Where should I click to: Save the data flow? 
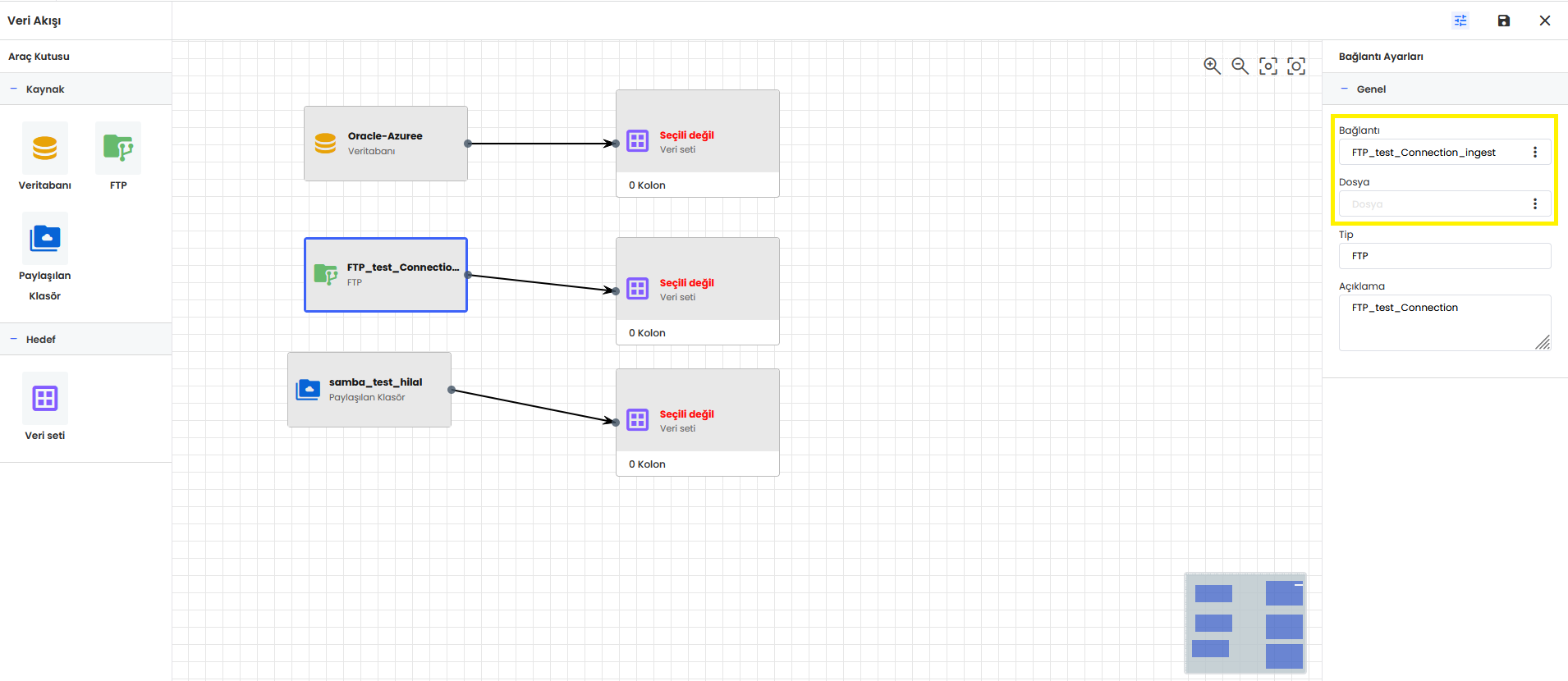click(x=1504, y=21)
